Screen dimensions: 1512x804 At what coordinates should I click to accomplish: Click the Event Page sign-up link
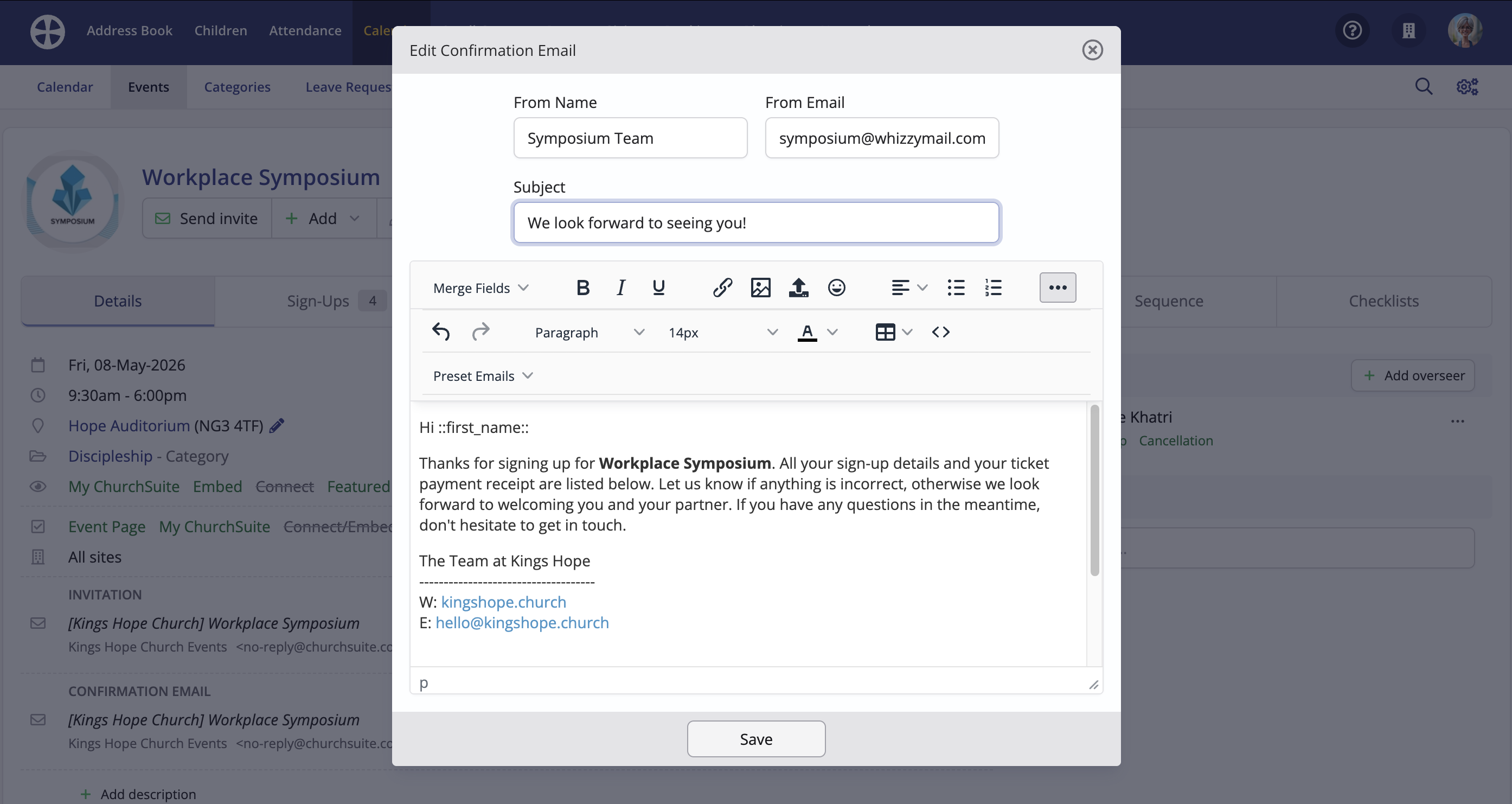107,527
